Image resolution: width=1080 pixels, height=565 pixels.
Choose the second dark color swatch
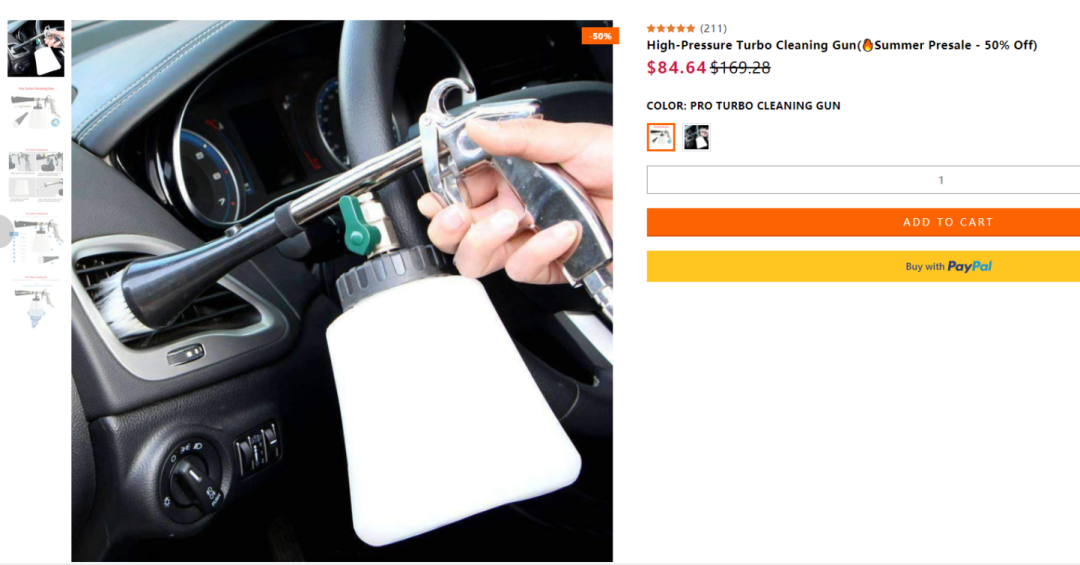[x=696, y=137]
